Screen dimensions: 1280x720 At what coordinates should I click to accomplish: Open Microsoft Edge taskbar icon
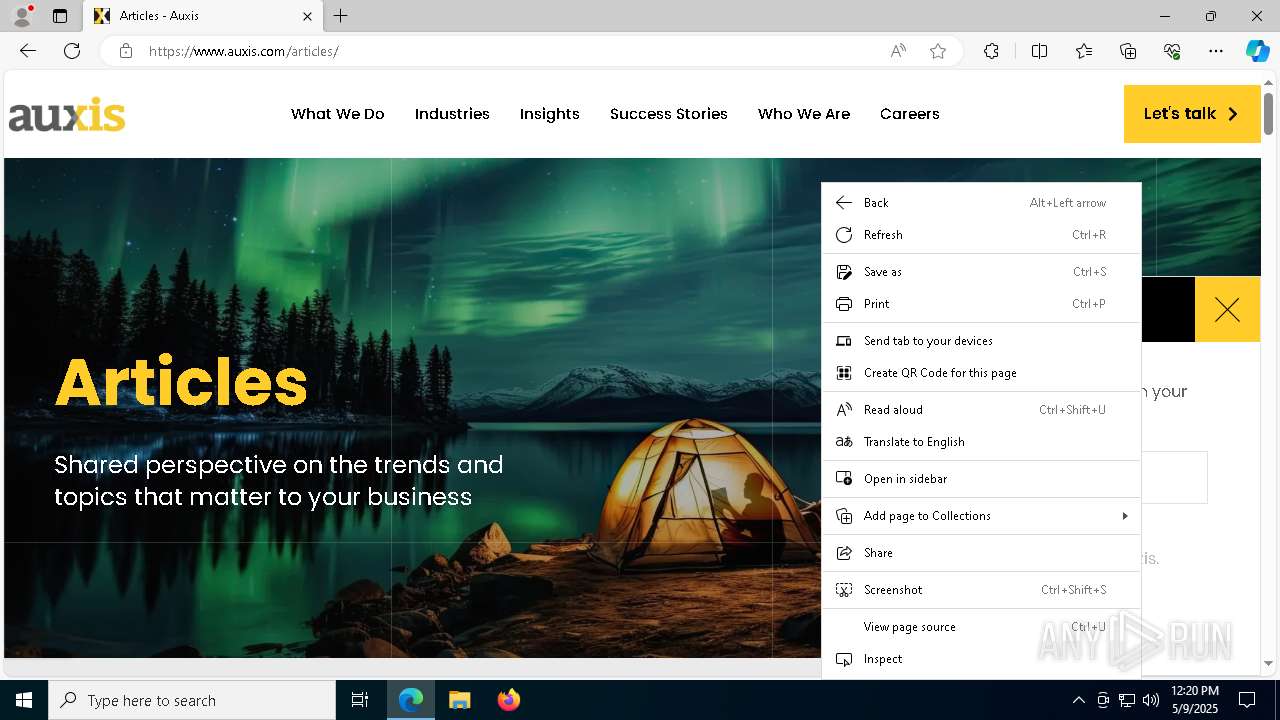(x=411, y=700)
